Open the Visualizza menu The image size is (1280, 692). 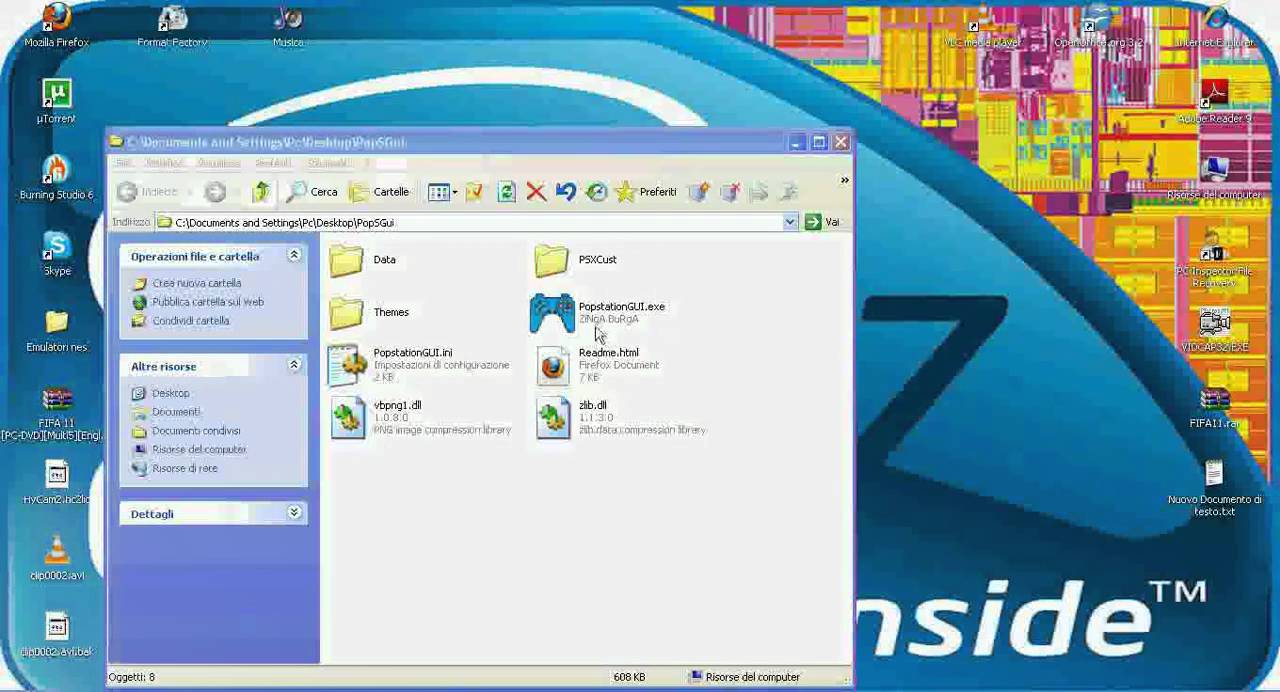[219, 163]
